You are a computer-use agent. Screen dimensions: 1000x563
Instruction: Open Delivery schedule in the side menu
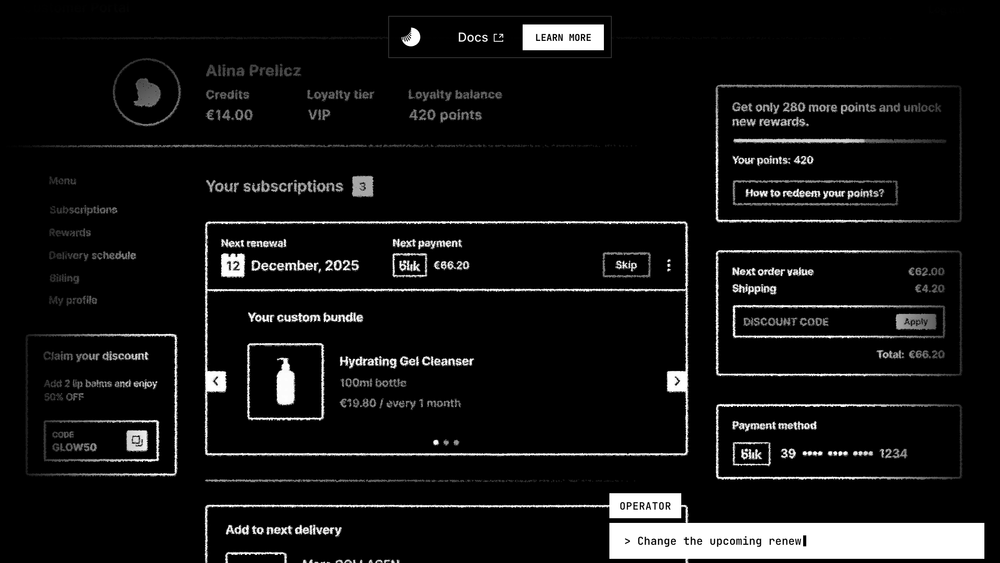[92, 255]
